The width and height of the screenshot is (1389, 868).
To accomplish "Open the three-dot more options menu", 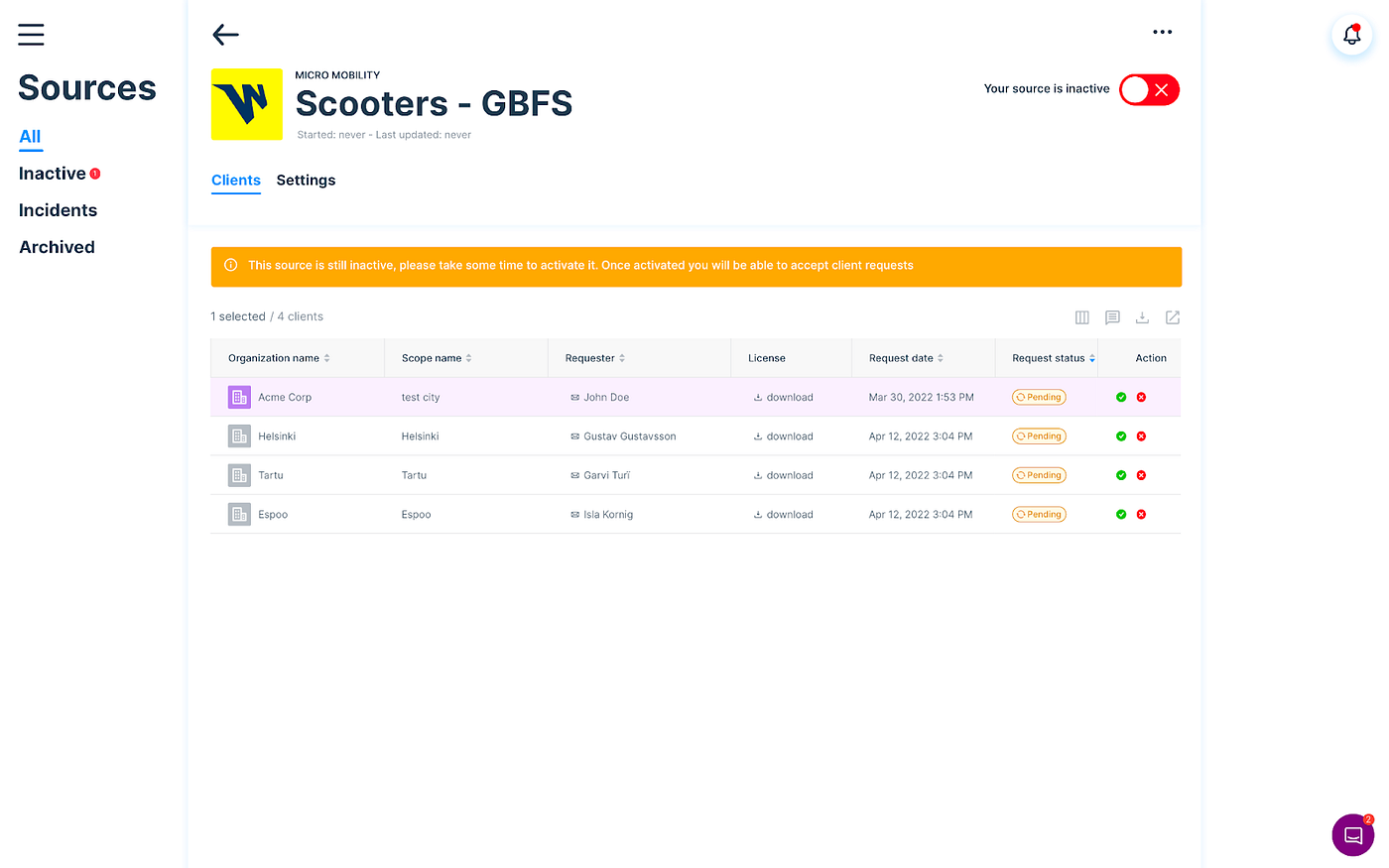I will pyautogui.click(x=1162, y=33).
